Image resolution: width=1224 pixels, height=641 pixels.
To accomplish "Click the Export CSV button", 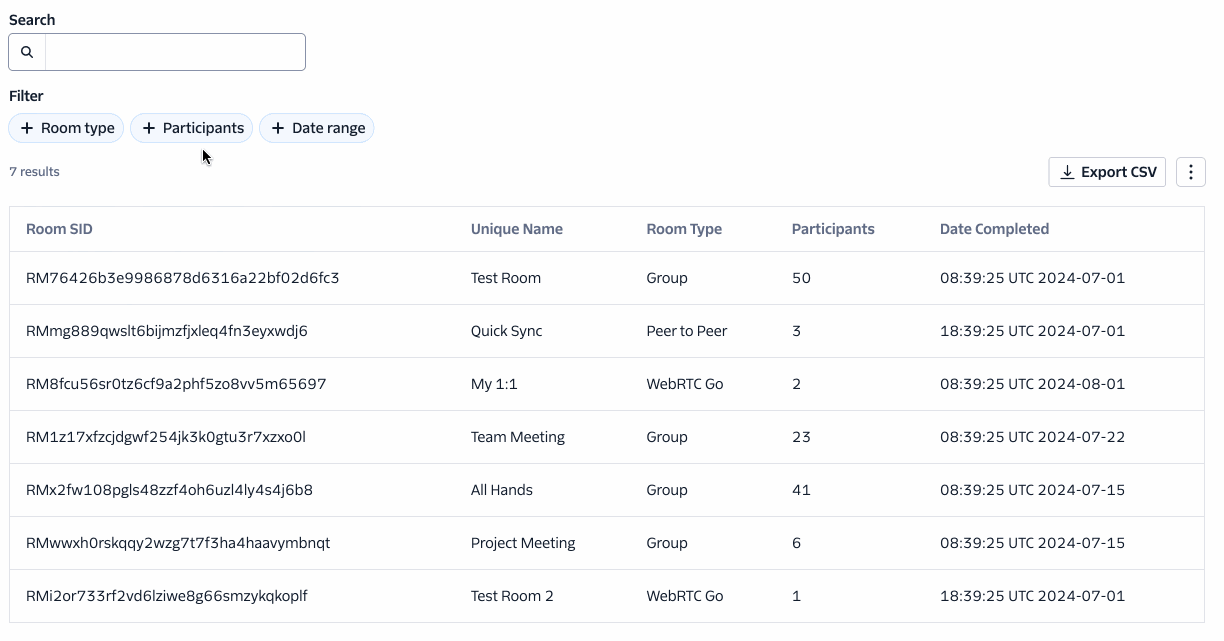I will (x=1107, y=172).
